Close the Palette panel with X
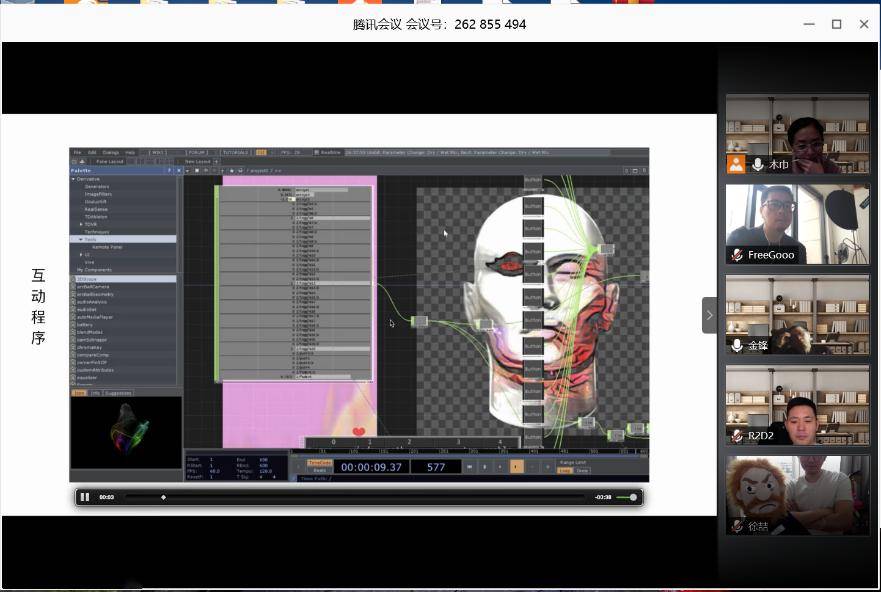The height and width of the screenshot is (592, 881). click(x=179, y=170)
